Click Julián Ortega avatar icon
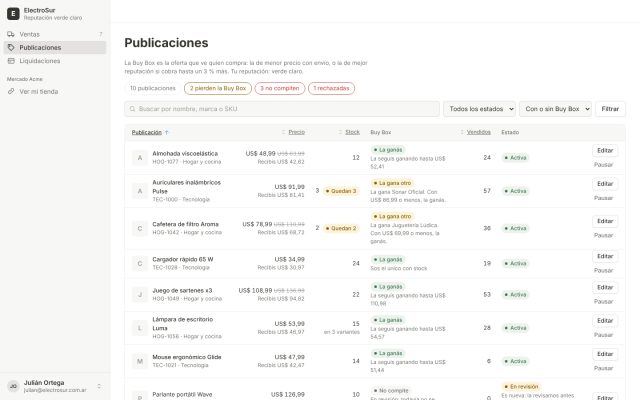Viewport: 640px width, 400px height. click(x=13, y=386)
